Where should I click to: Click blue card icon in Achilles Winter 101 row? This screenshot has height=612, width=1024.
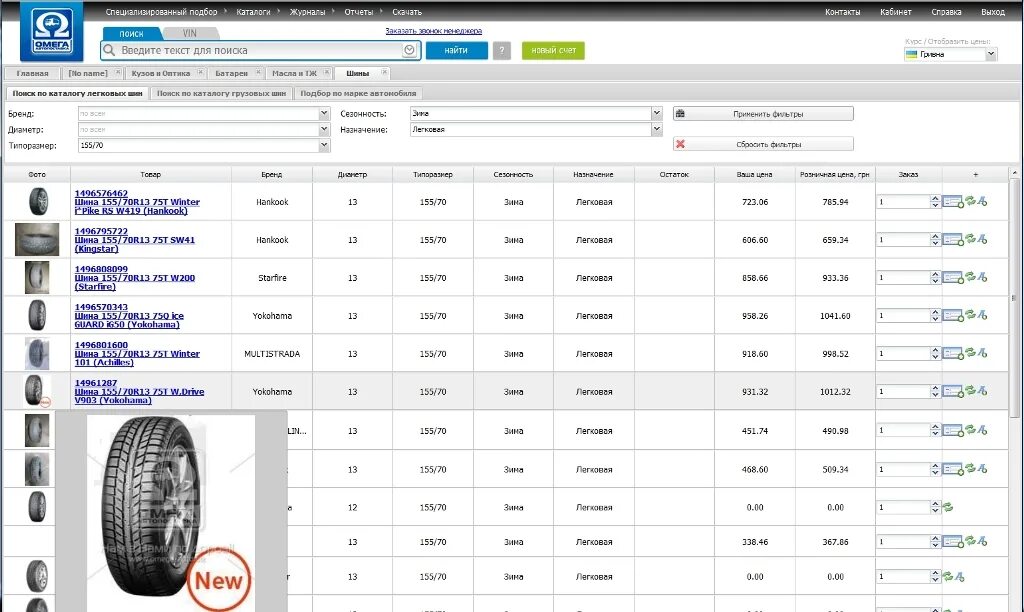pos(953,354)
